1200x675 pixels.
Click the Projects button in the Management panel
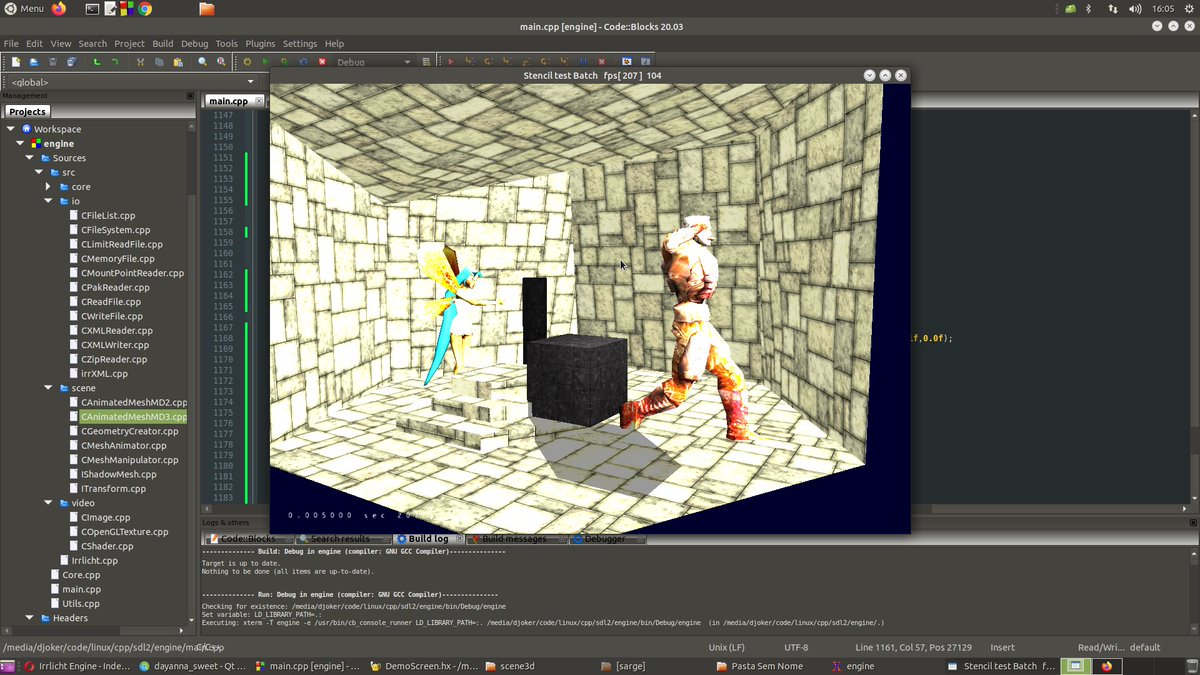tap(27, 111)
